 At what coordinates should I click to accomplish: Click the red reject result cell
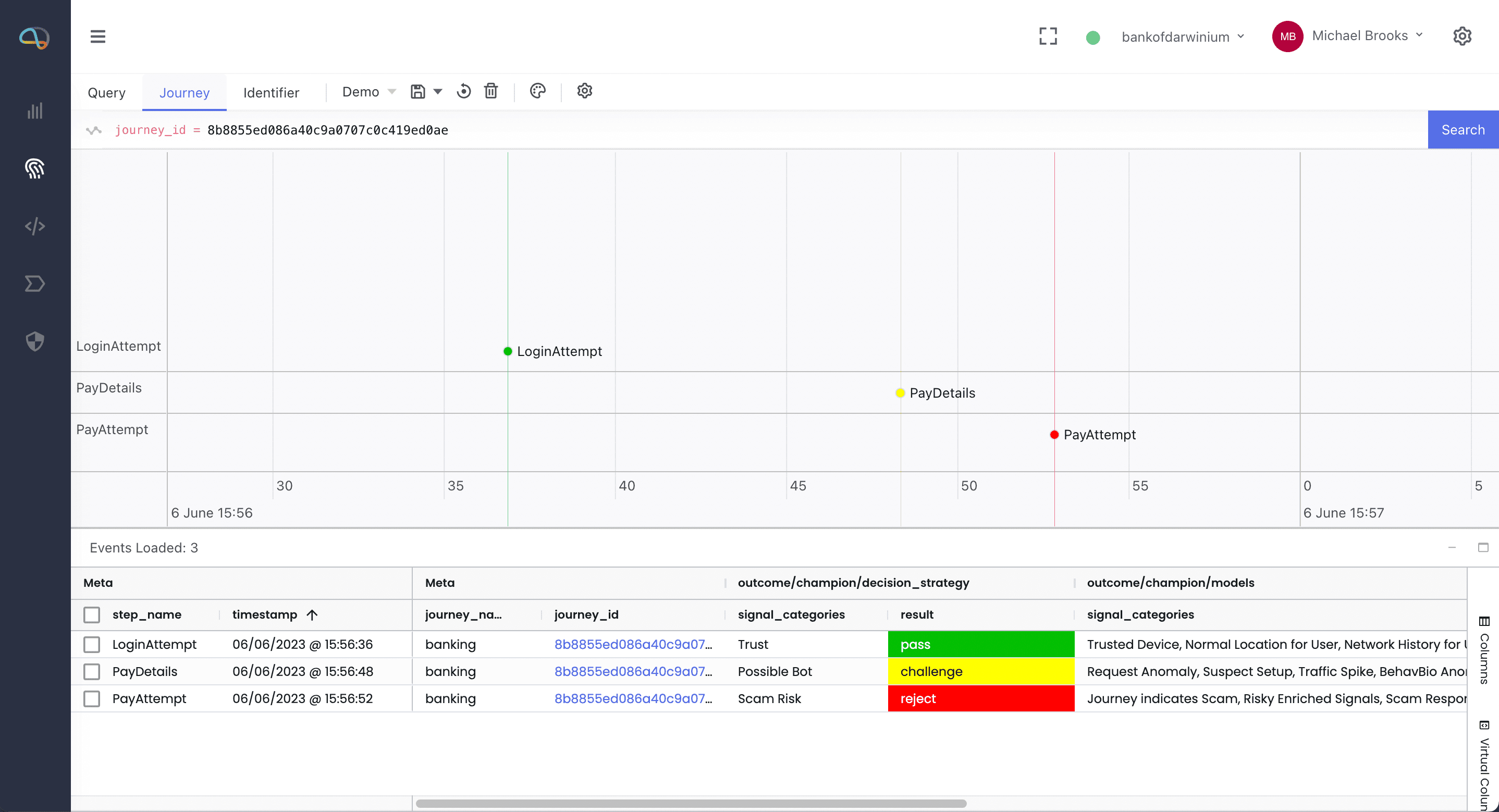pos(980,698)
